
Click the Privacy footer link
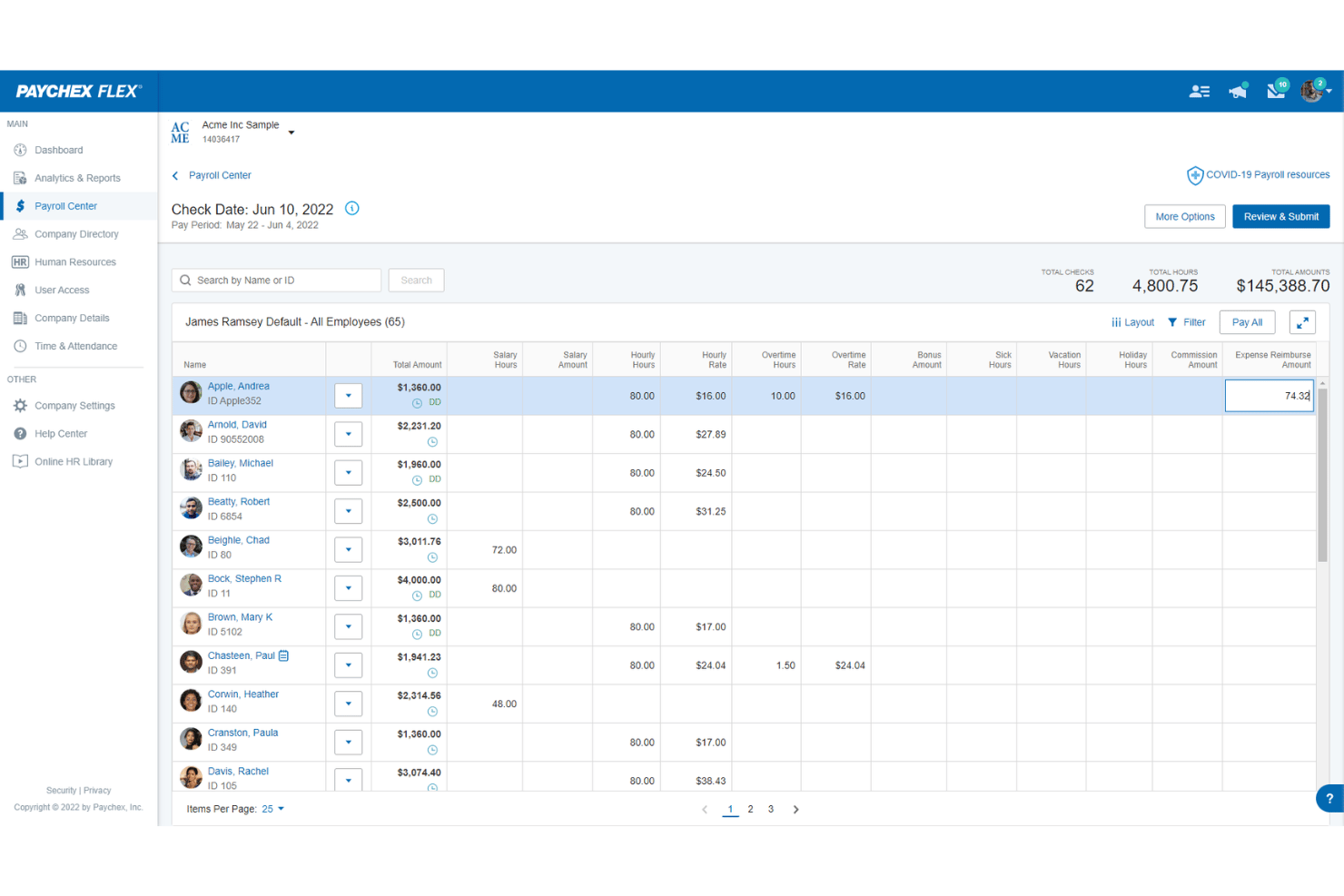[97, 791]
